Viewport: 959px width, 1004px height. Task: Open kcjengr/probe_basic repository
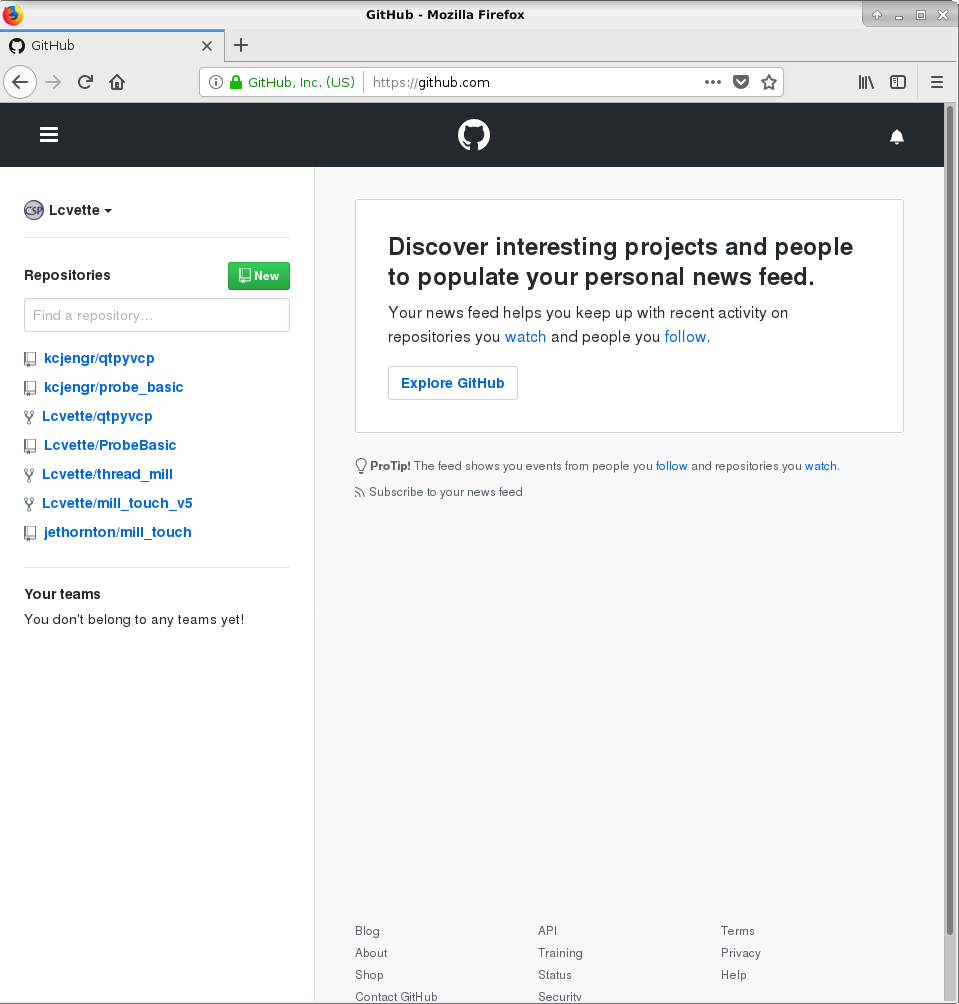click(x=113, y=387)
